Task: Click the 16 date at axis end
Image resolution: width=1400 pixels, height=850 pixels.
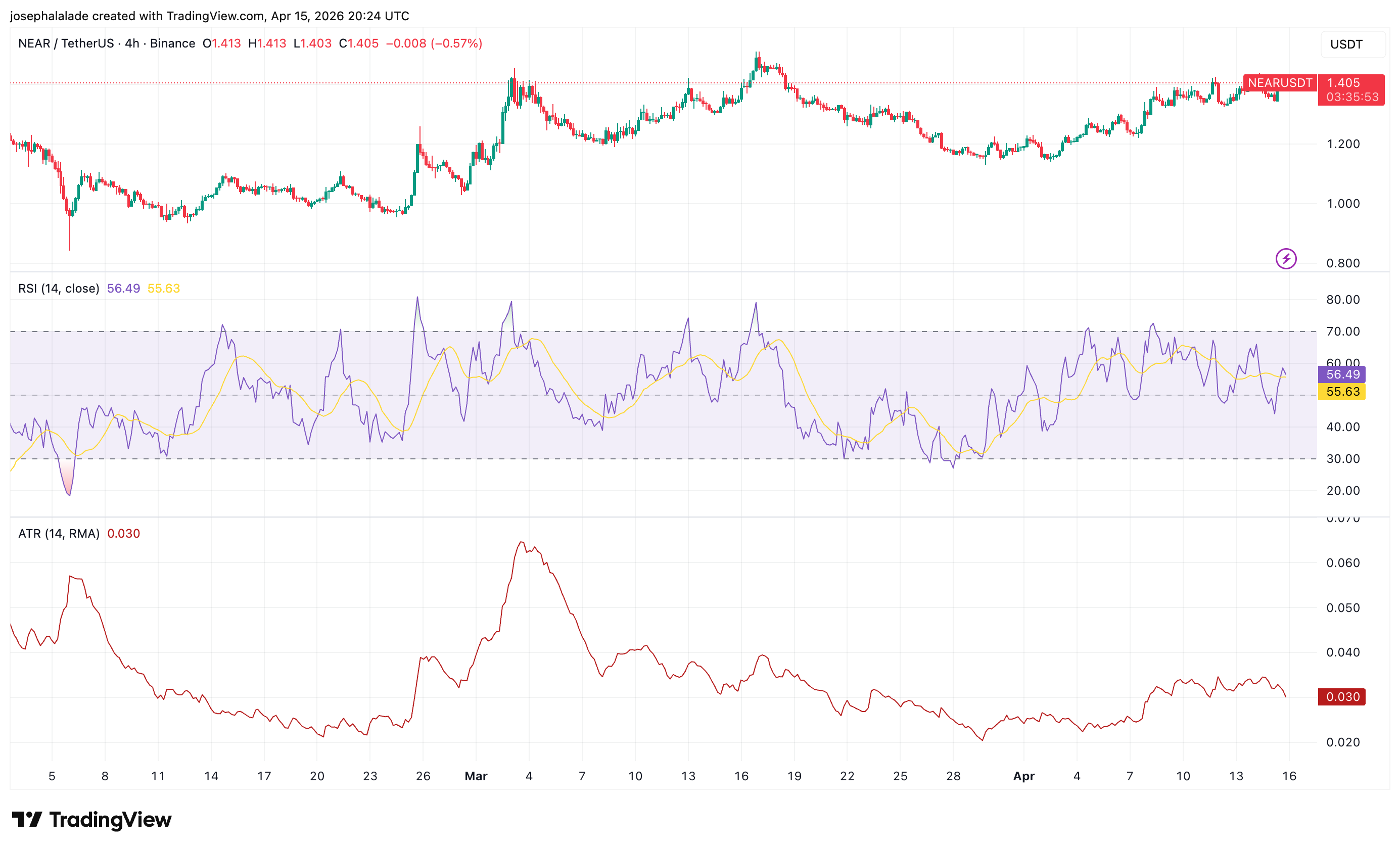Action: (x=1289, y=776)
